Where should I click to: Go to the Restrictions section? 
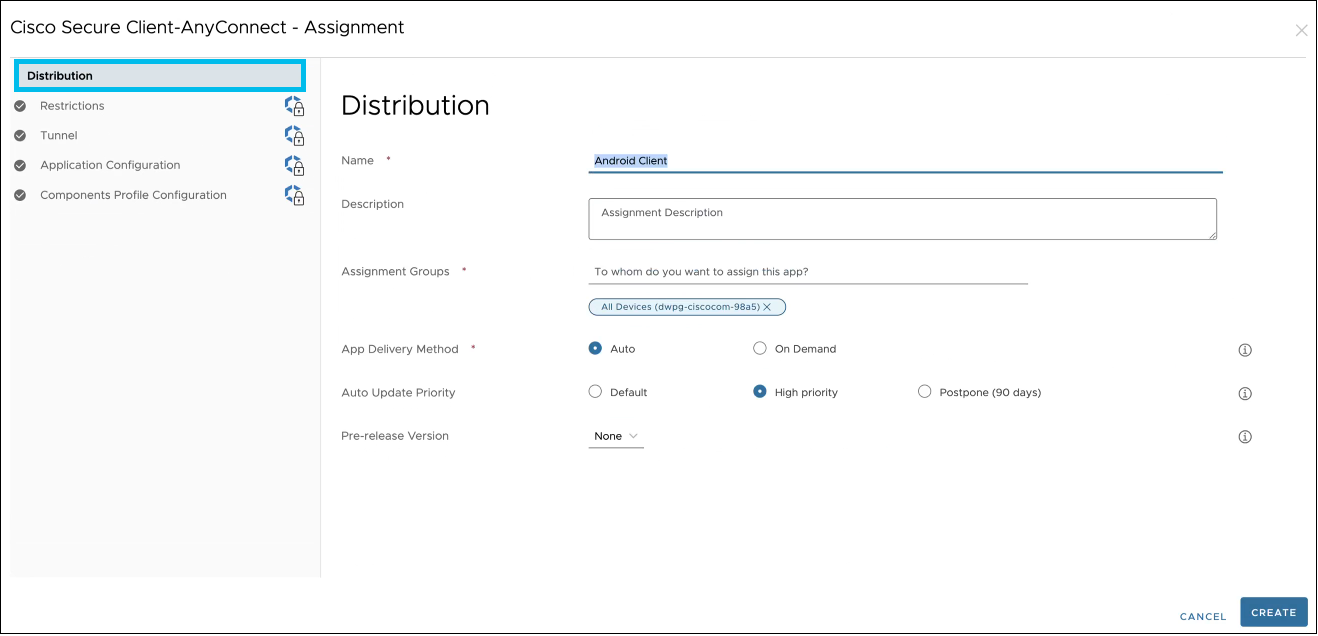coord(72,106)
